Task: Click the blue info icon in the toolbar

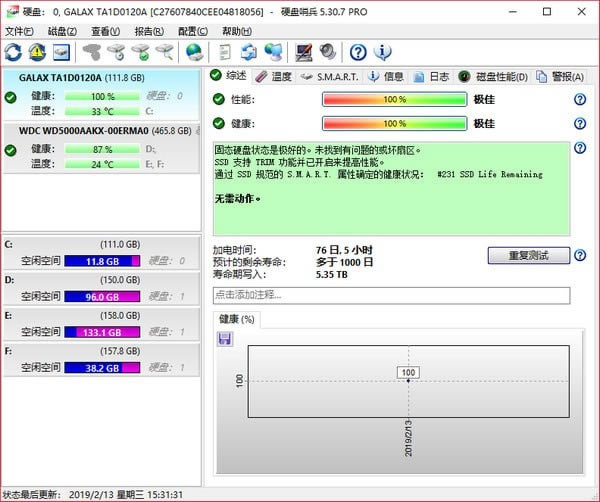Action: pyautogui.click(x=381, y=52)
